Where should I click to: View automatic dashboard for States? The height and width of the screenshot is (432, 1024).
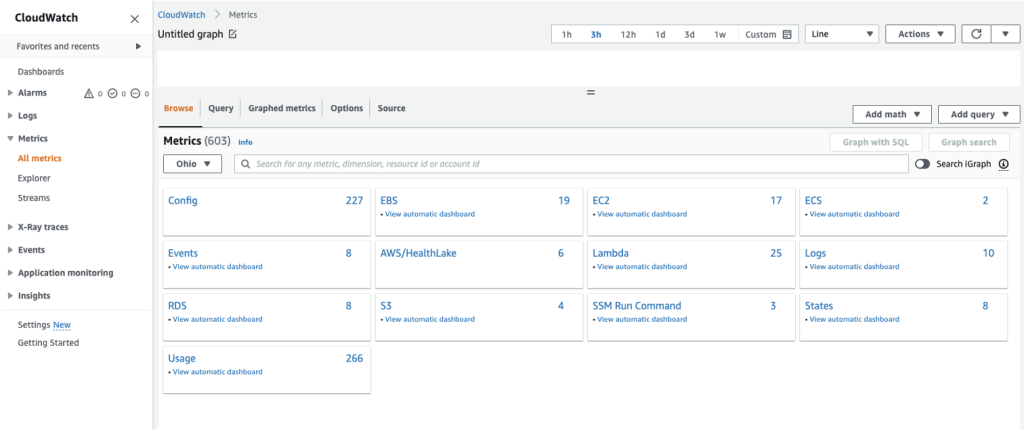point(854,319)
